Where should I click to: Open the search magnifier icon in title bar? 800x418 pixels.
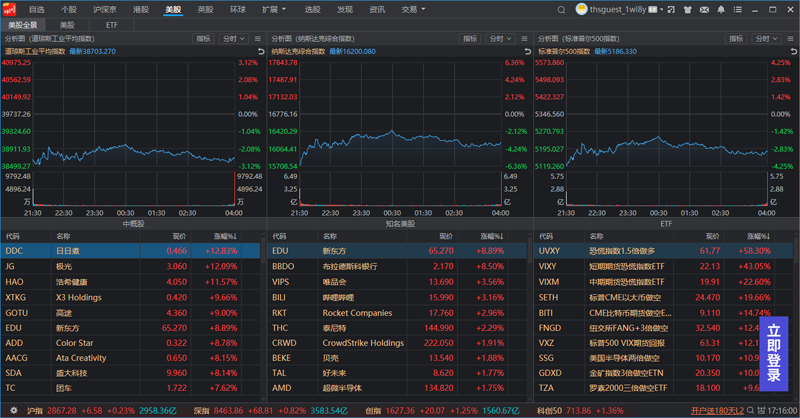561,10
